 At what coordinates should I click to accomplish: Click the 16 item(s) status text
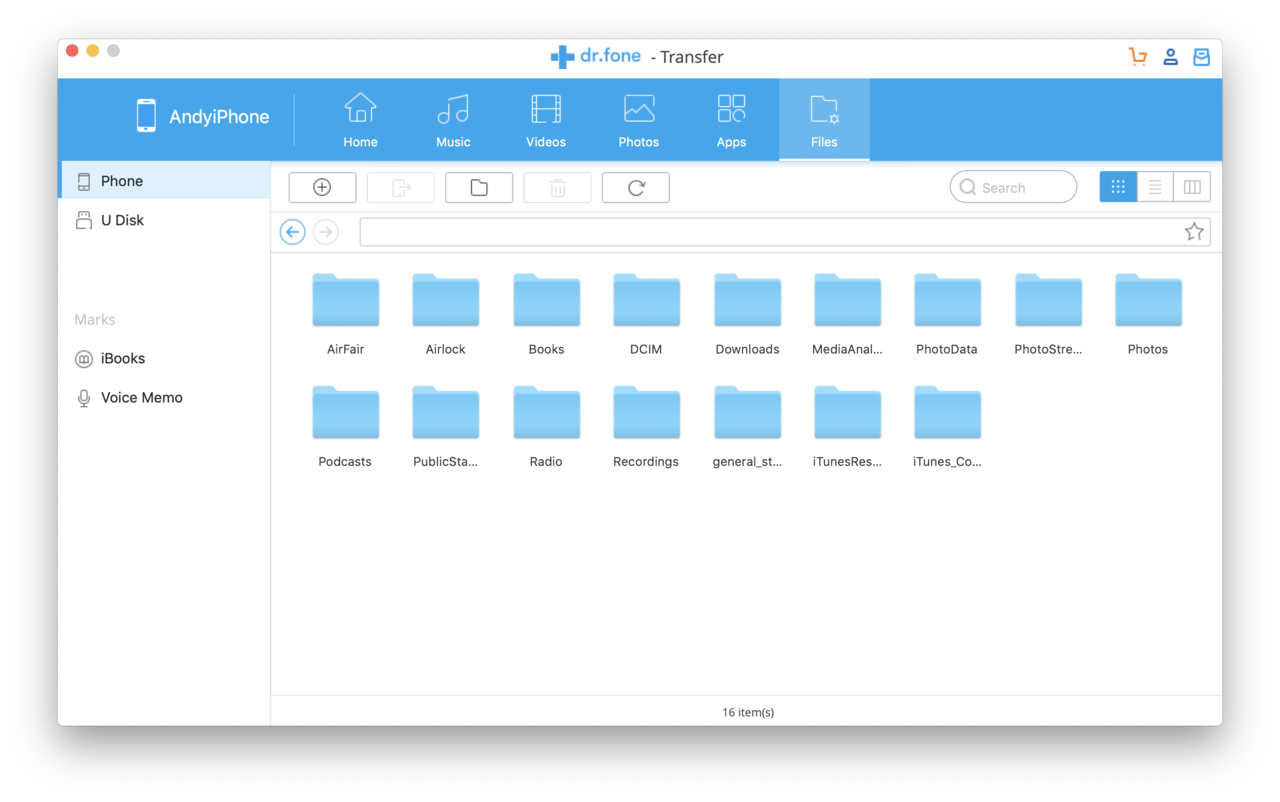[x=748, y=712]
